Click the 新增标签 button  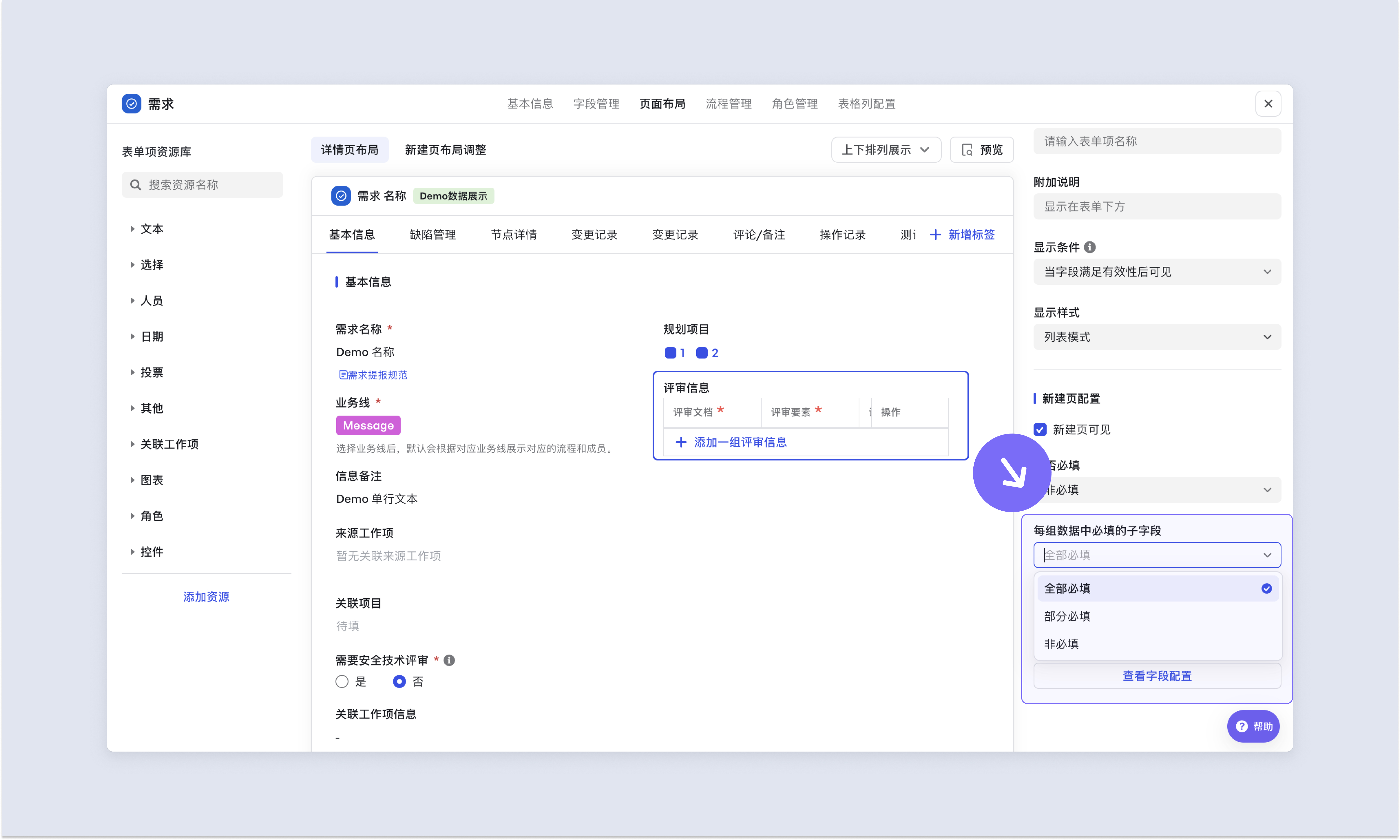963,234
